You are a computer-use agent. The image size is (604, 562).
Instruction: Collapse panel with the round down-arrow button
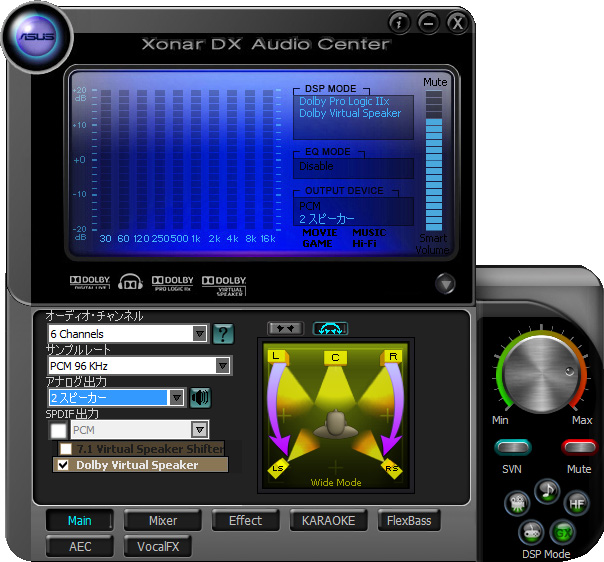point(445,284)
